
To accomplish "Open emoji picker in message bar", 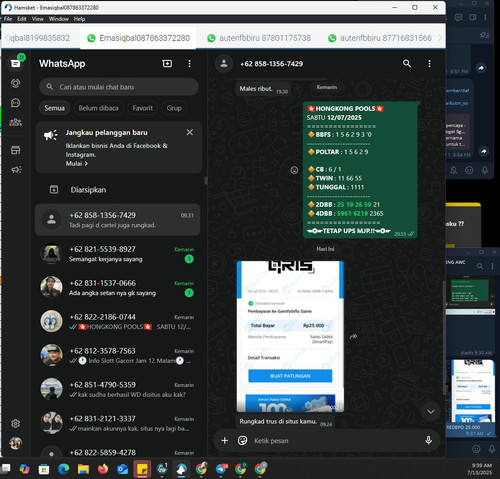I will (x=243, y=441).
